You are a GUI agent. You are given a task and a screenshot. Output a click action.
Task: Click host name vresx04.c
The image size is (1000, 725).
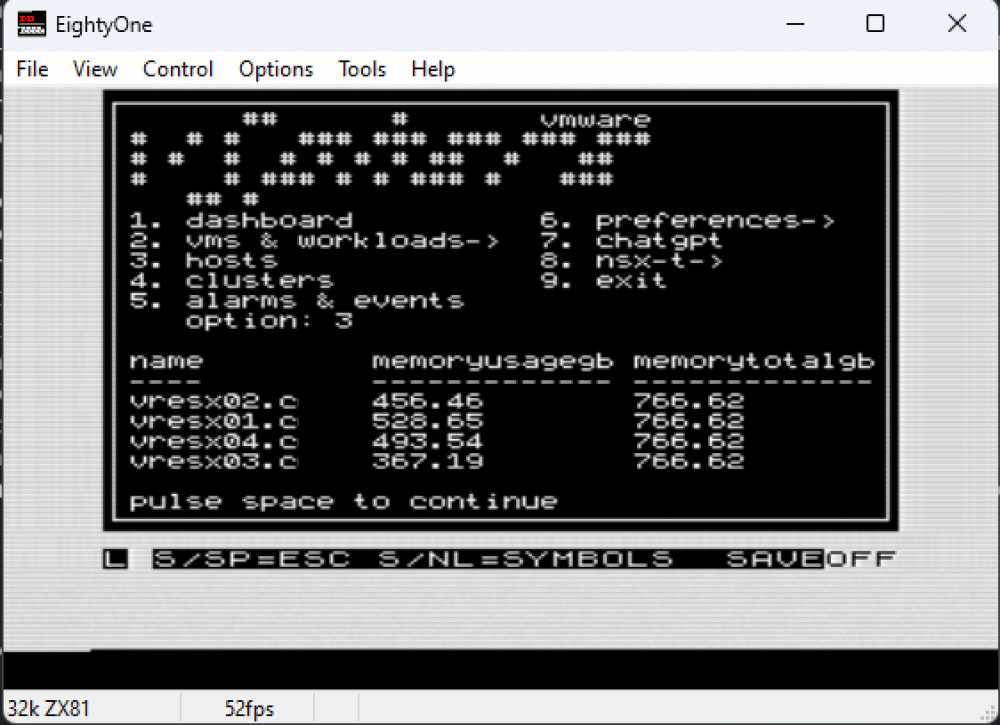pyautogui.click(x=214, y=441)
